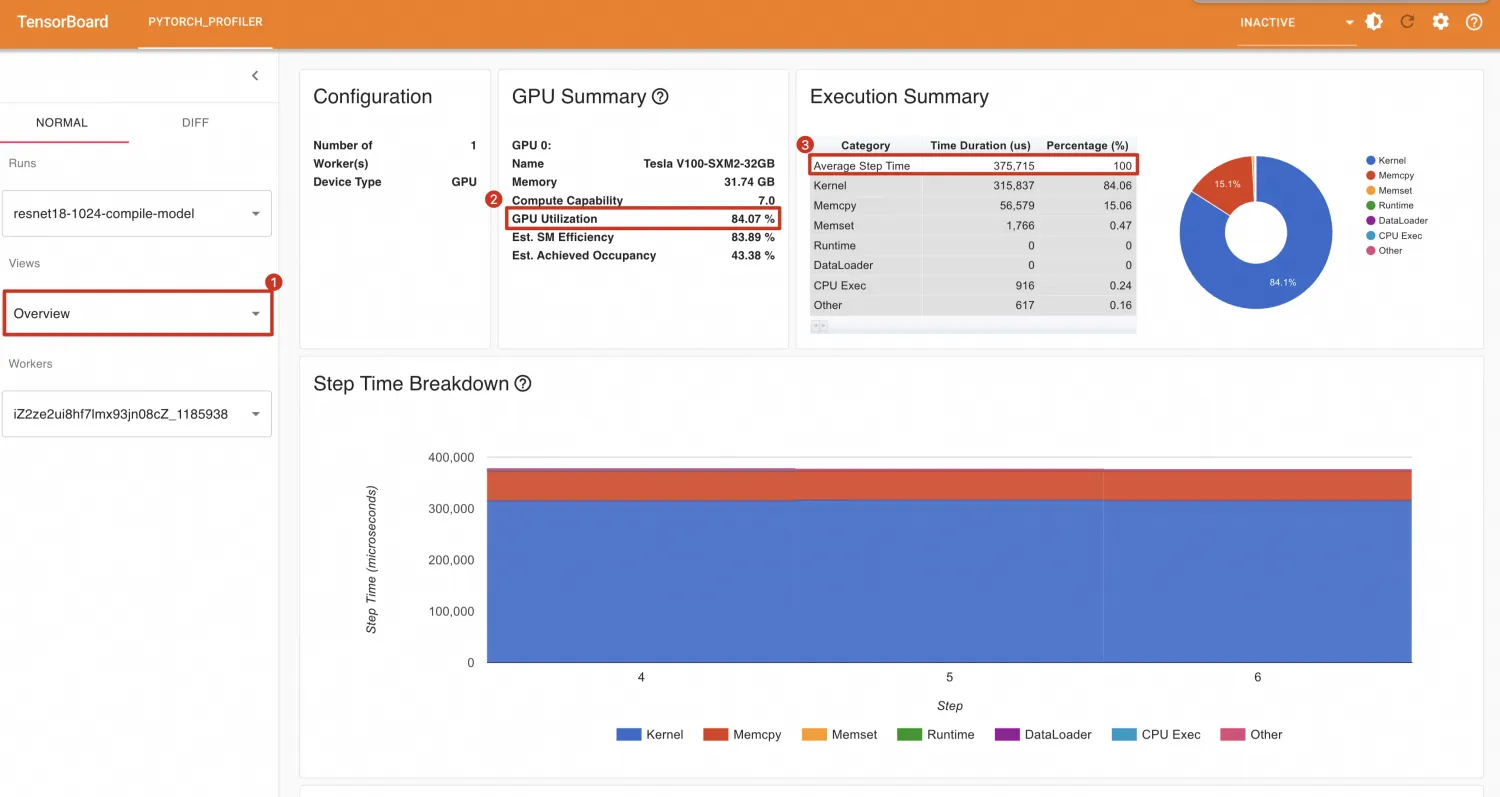The width and height of the screenshot is (1500, 797).
Task: Switch to the DIFF tab
Action: coord(195,122)
